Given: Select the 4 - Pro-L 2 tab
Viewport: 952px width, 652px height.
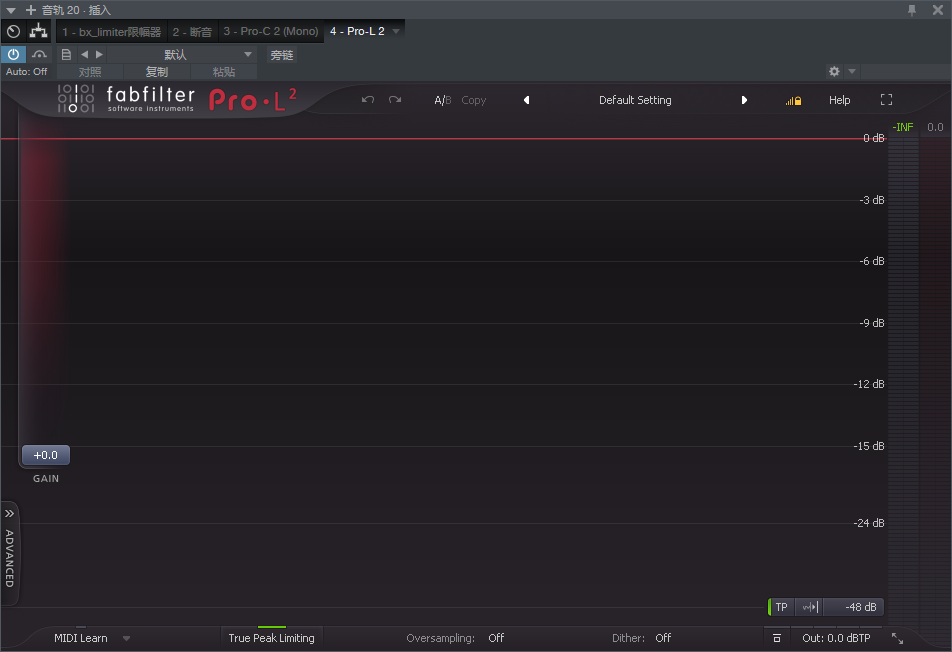Looking at the screenshot, I should tap(357, 32).
